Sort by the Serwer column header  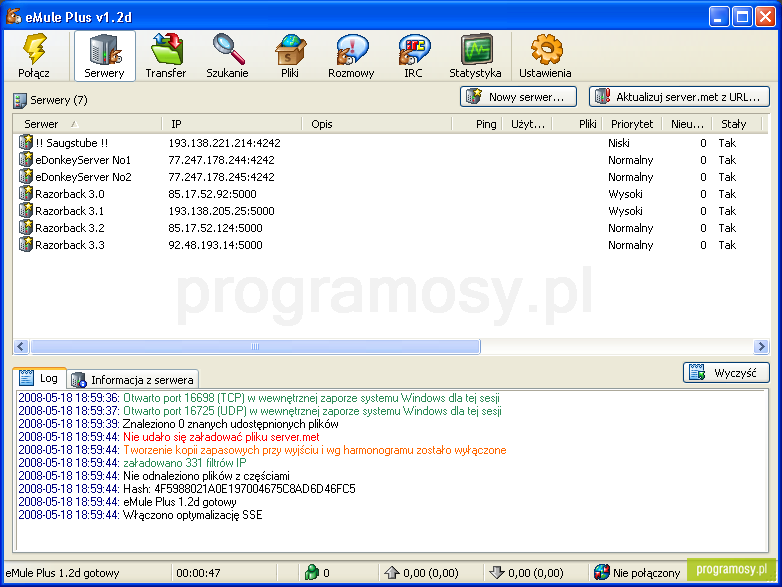click(x=87, y=124)
